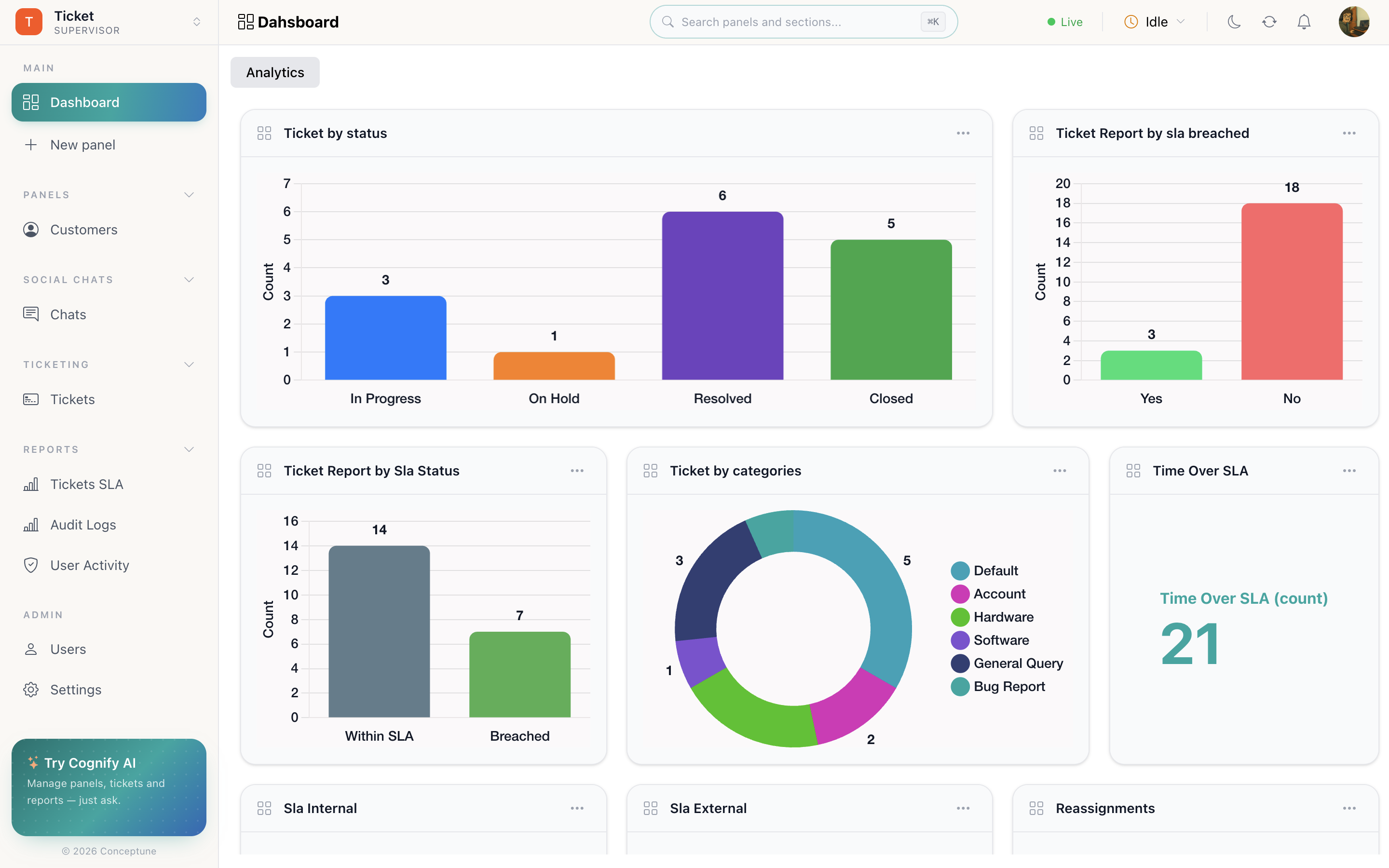Open options menu for Sla External panel
Screen dimensions: 1389x868
[963, 808]
